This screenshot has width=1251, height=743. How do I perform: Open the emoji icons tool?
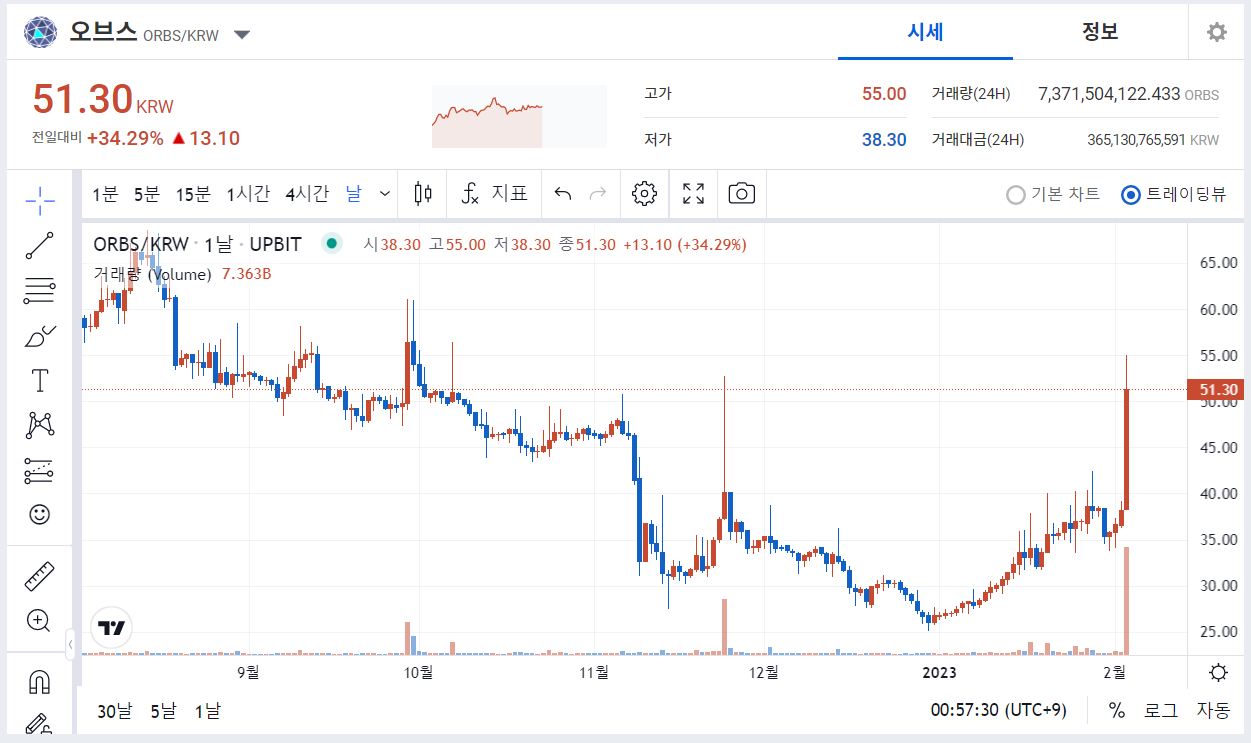[39, 514]
